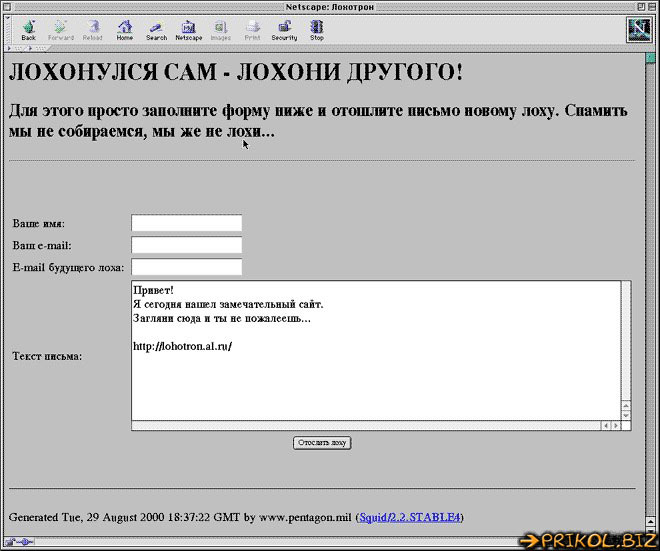Collapse the toolbar using its left-edge handle
This screenshot has height=551, width=660.
[4, 30]
